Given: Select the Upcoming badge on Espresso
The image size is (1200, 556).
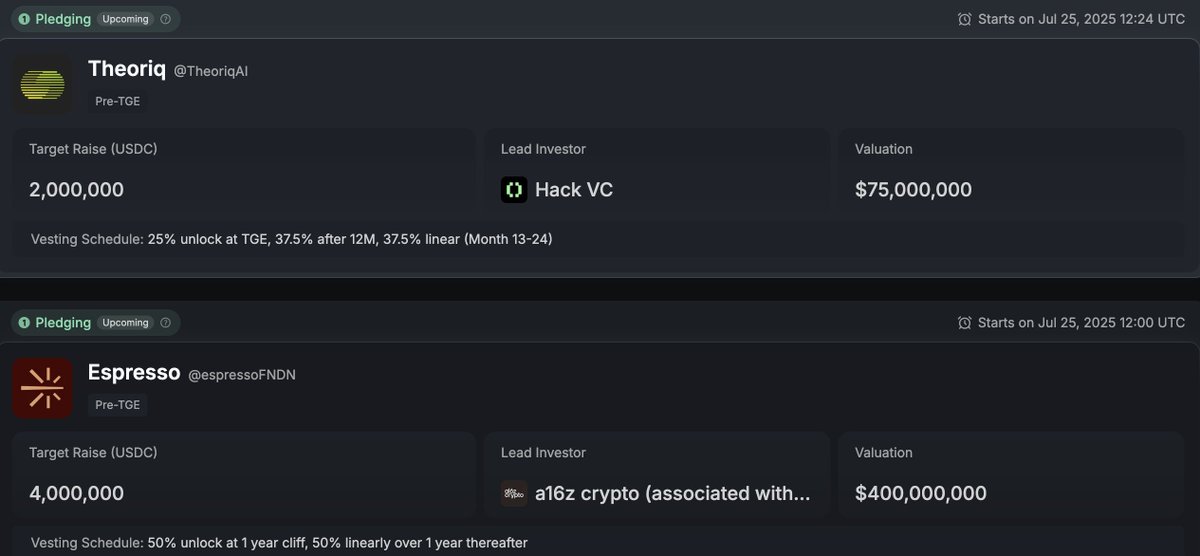Looking at the screenshot, I should [126, 323].
